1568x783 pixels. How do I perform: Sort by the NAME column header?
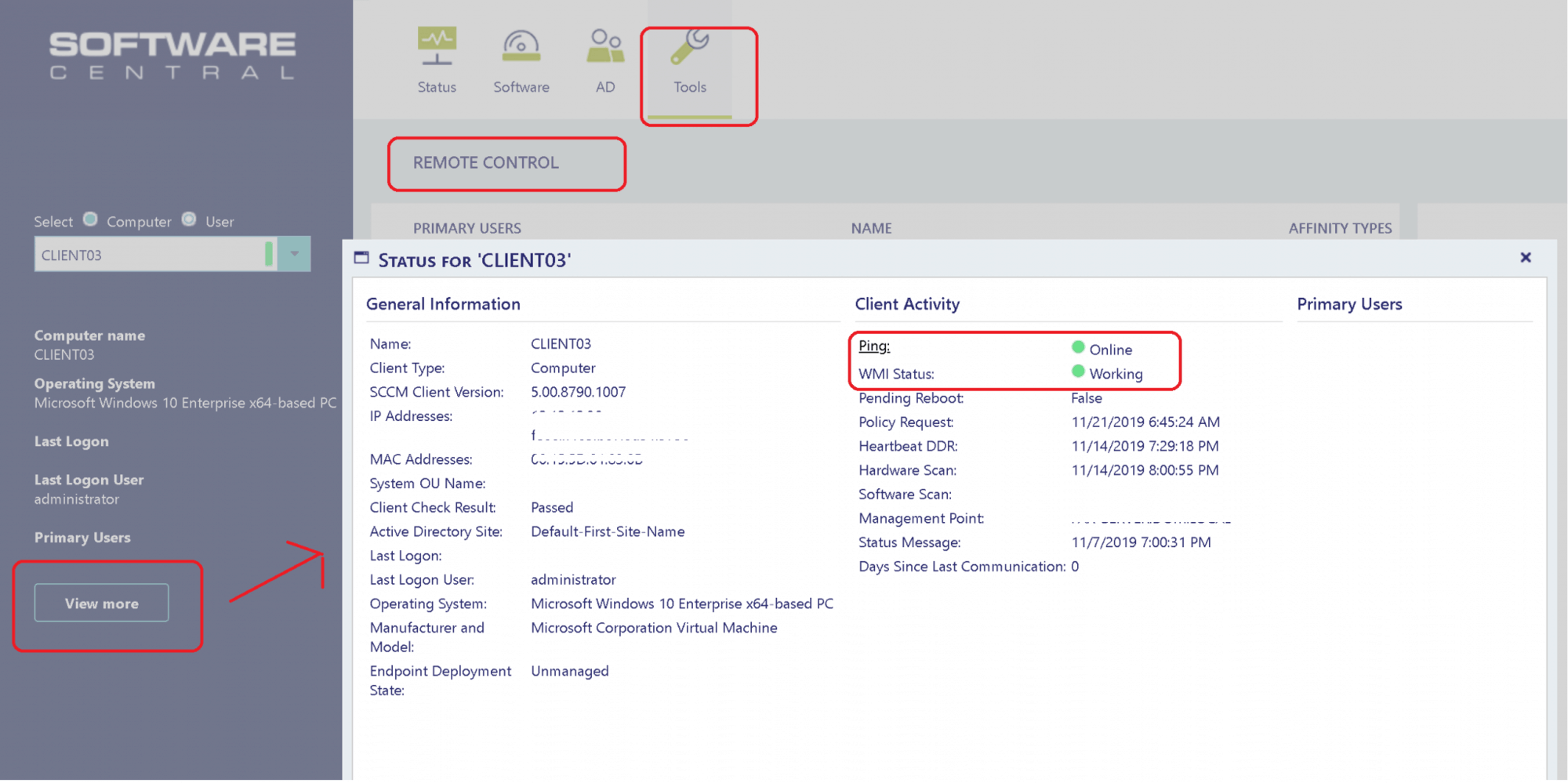click(870, 228)
